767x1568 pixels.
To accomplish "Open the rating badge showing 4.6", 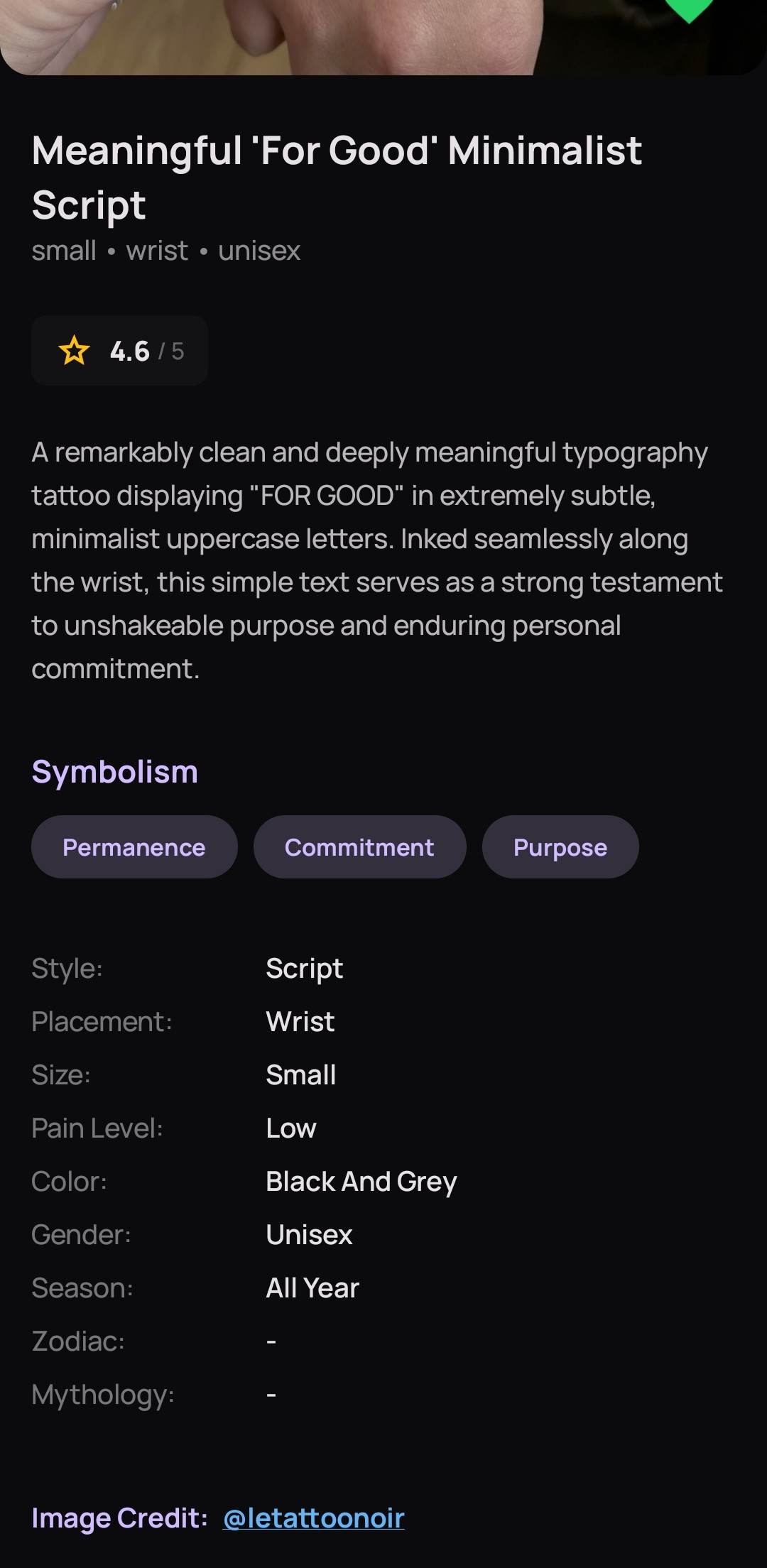I will tap(119, 350).
